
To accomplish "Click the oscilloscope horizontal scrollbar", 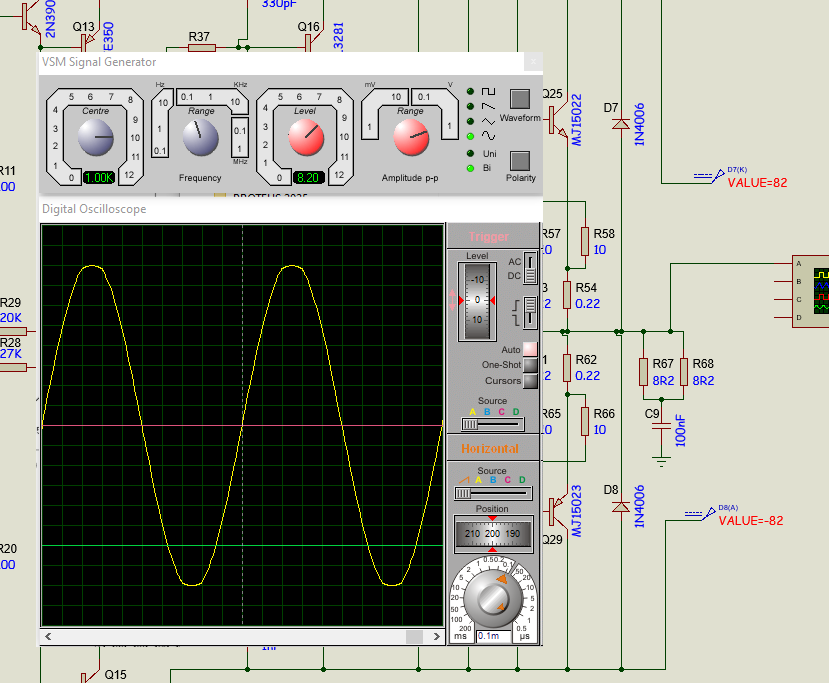I will [242, 636].
